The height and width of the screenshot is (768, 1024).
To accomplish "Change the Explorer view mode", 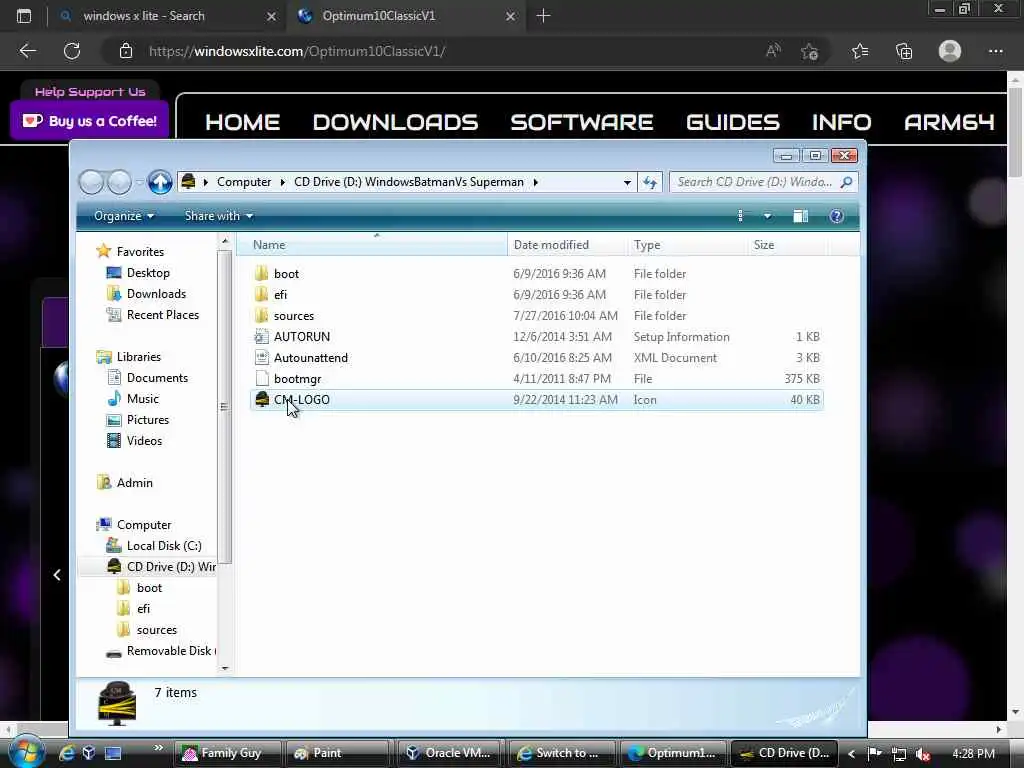I will click(741, 216).
